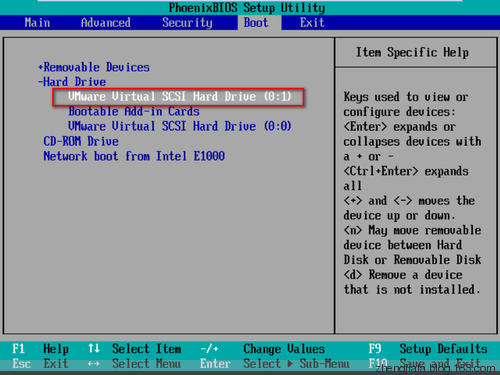The width and height of the screenshot is (500, 375).
Task: Click Esc Exit in the footer
Action: coord(40,364)
